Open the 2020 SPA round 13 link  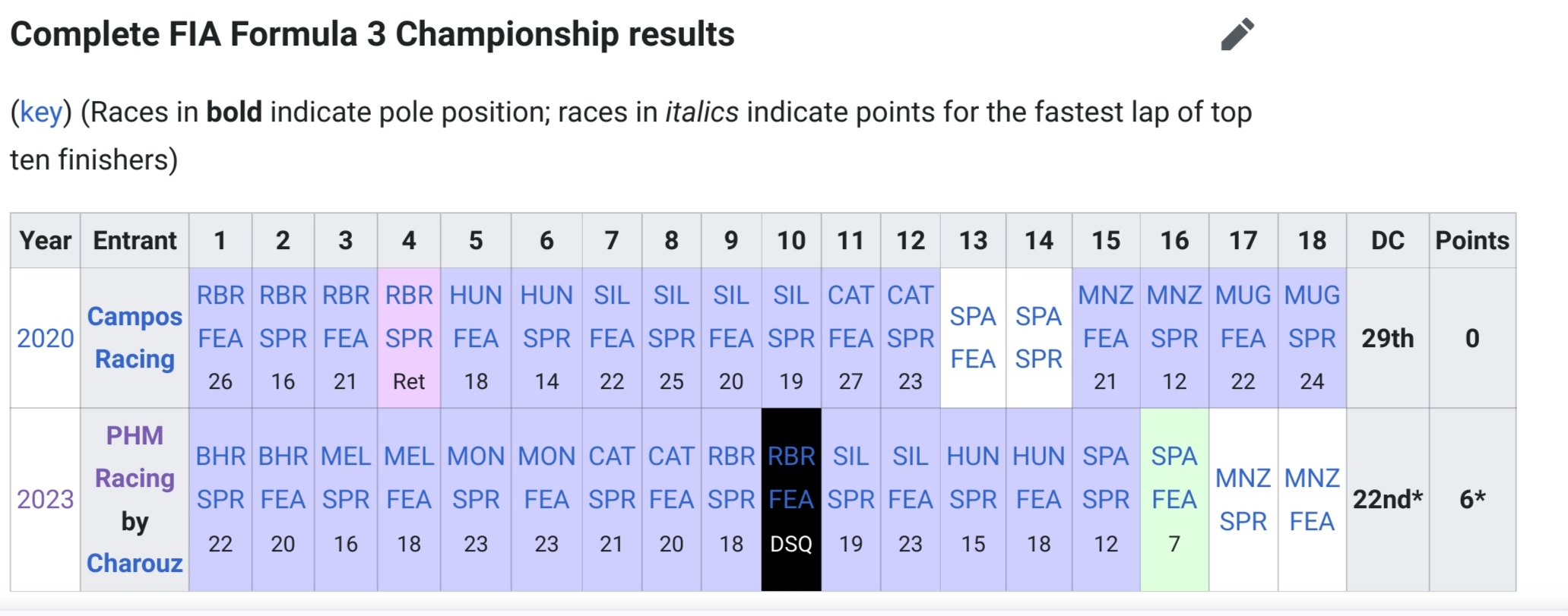(973, 316)
